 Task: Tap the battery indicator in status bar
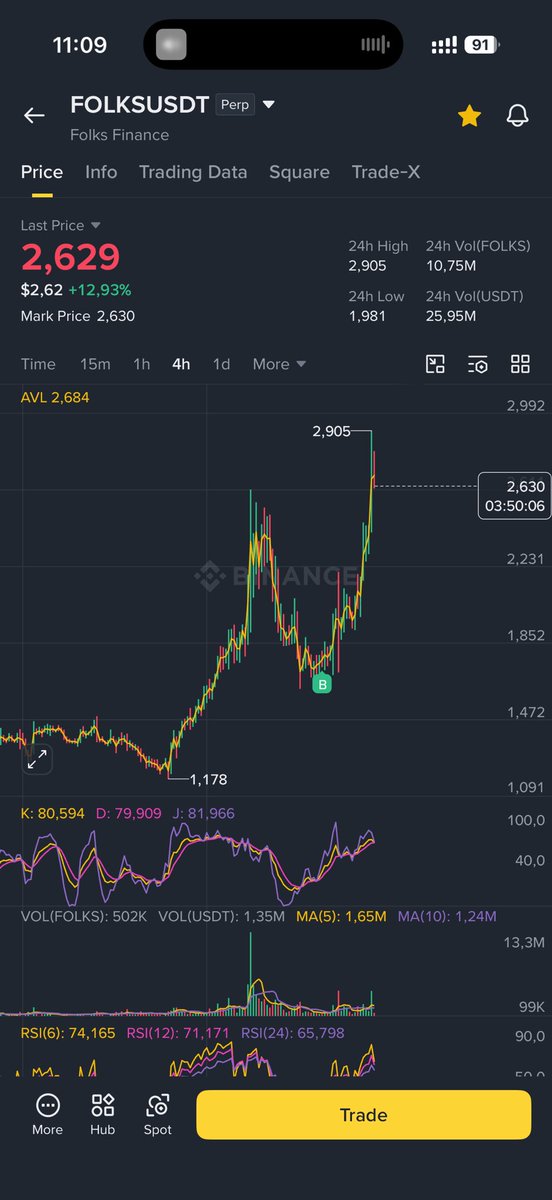coord(481,45)
